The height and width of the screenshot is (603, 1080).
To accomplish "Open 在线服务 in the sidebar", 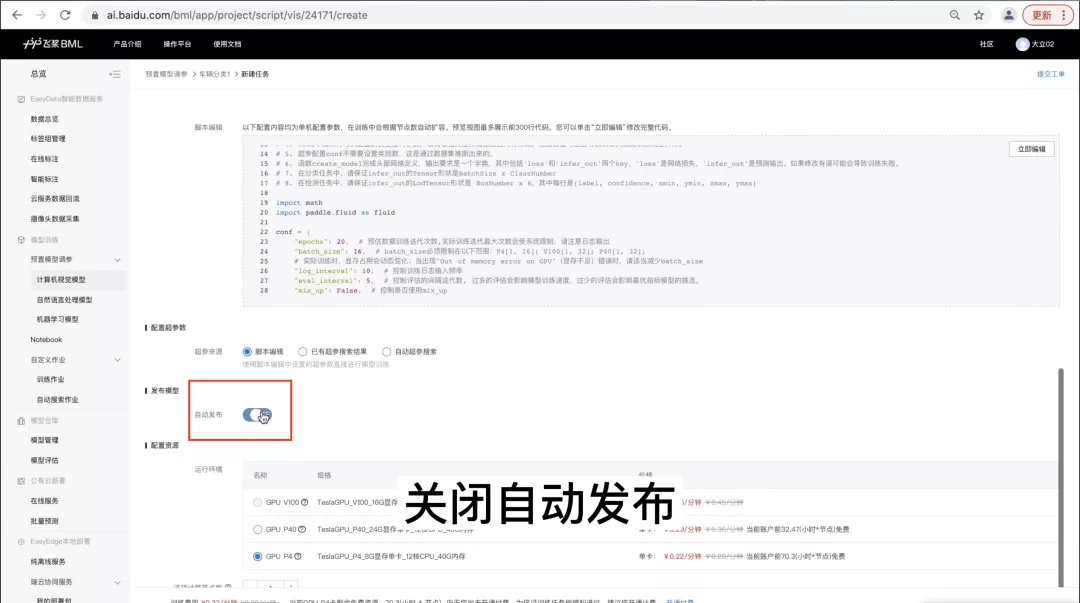I will [x=45, y=501].
